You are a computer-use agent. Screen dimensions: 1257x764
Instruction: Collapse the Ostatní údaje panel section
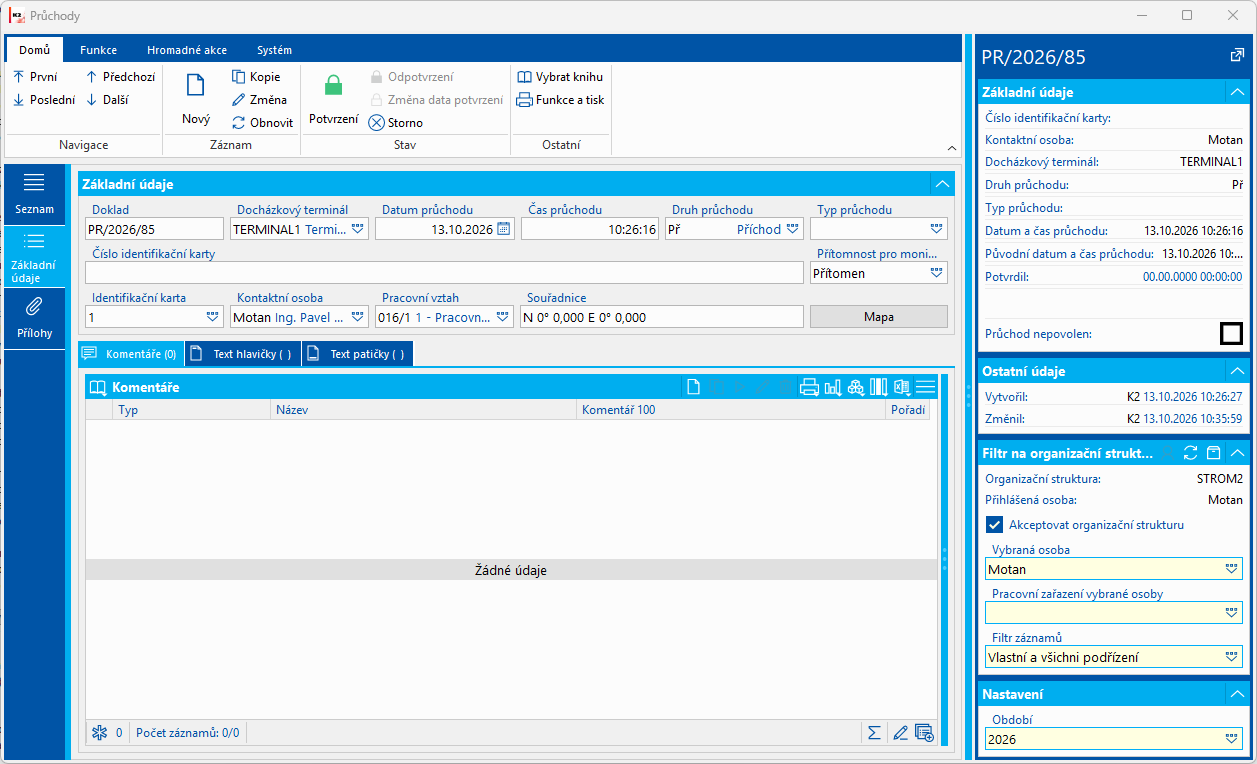click(x=1237, y=371)
